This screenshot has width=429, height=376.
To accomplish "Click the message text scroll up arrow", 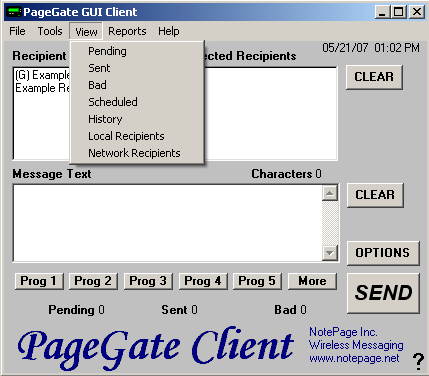I will pyautogui.click(x=330, y=193).
